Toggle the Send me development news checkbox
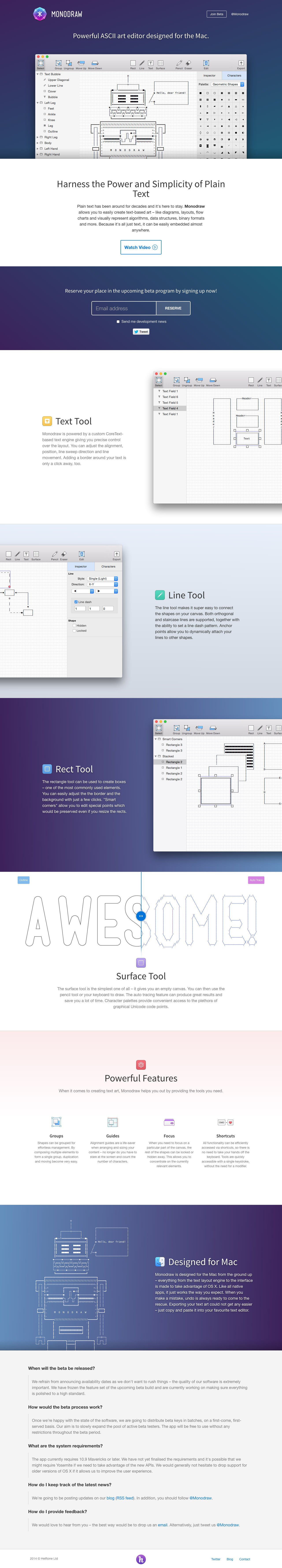 (118, 321)
